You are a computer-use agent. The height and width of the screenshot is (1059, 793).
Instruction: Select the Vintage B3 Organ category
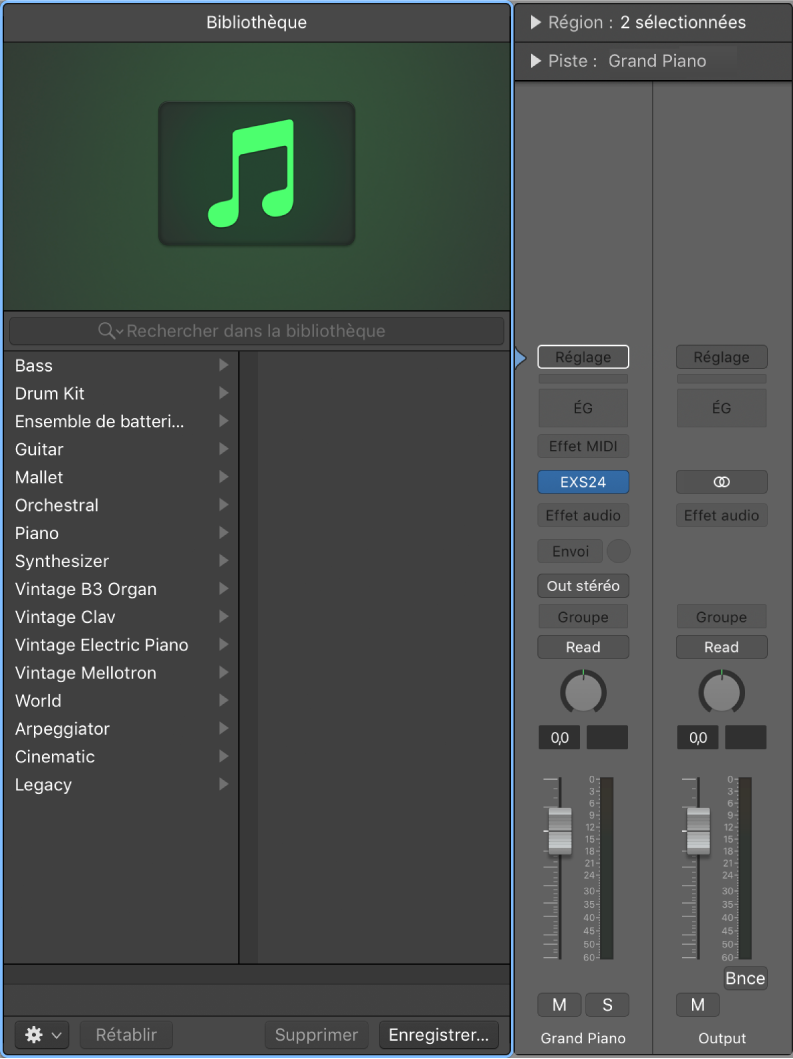85,589
